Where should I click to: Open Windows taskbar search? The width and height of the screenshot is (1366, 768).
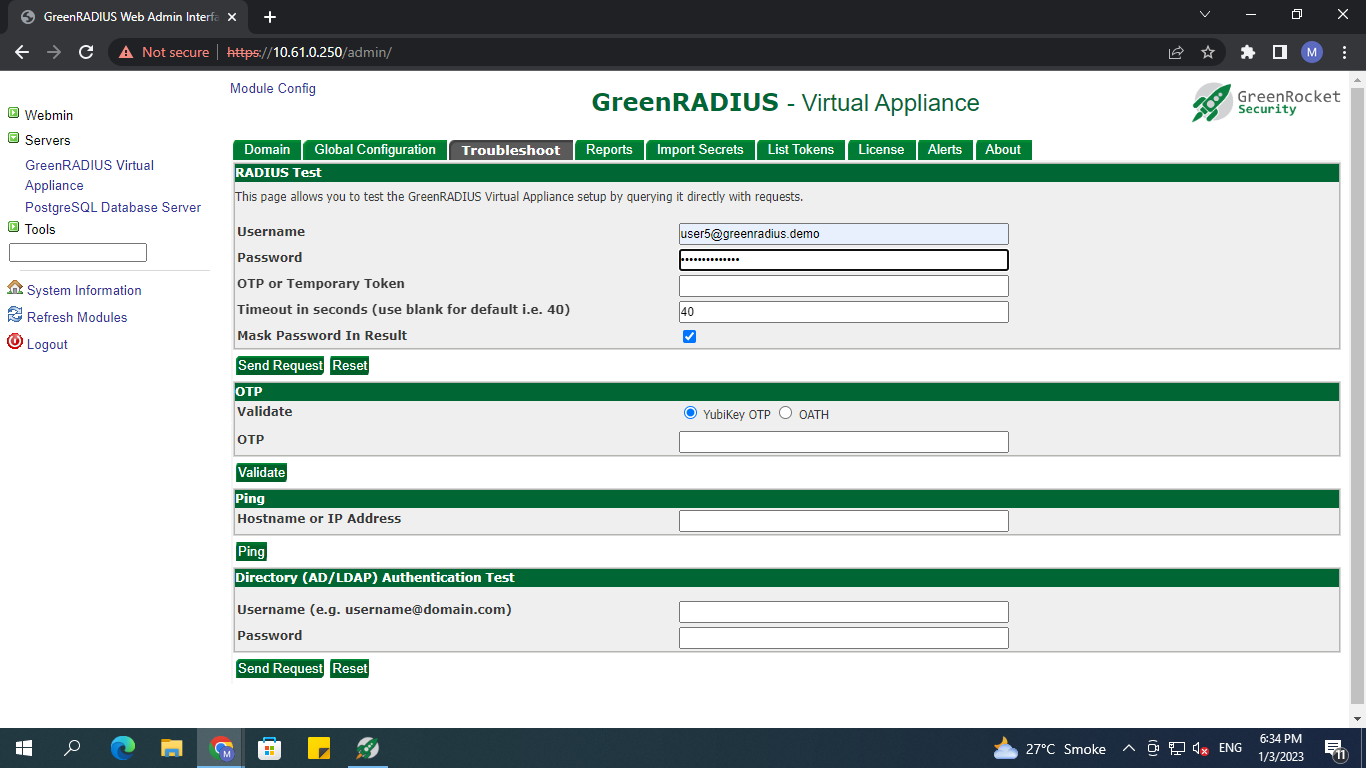72,748
